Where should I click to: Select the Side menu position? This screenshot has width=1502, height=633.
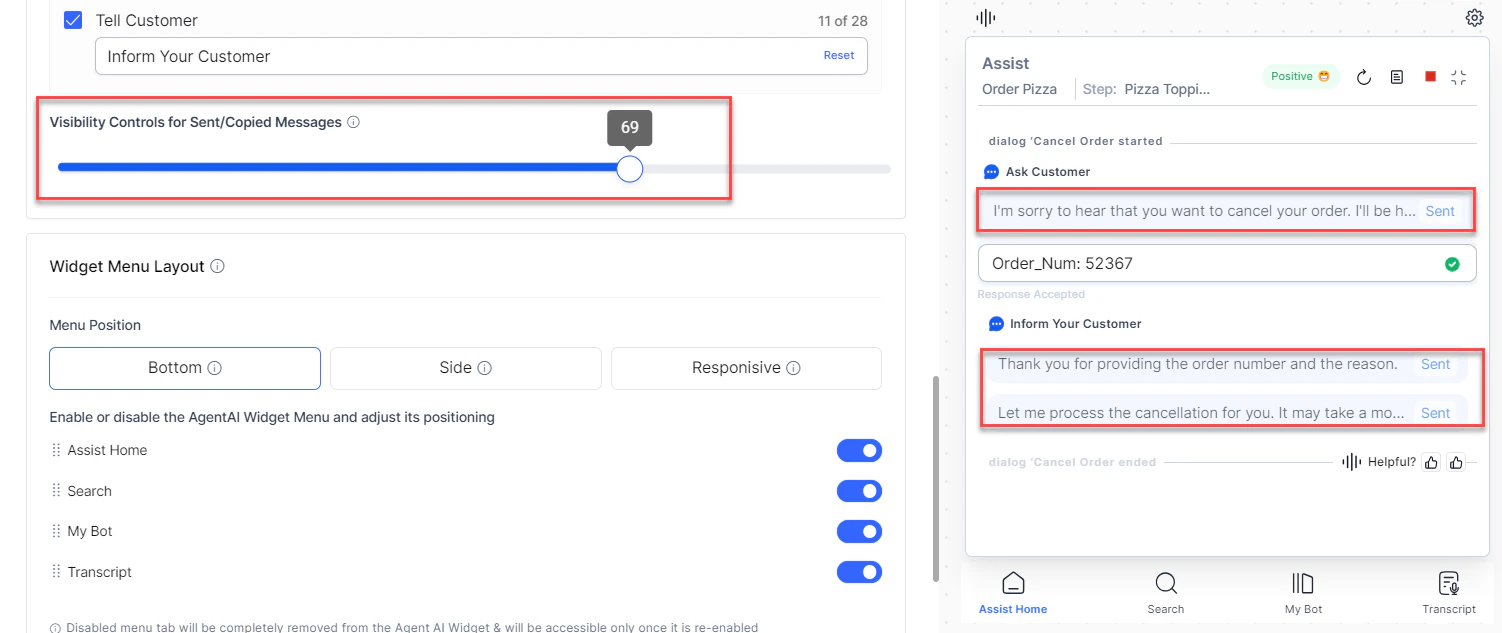pyautogui.click(x=466, y=368)
